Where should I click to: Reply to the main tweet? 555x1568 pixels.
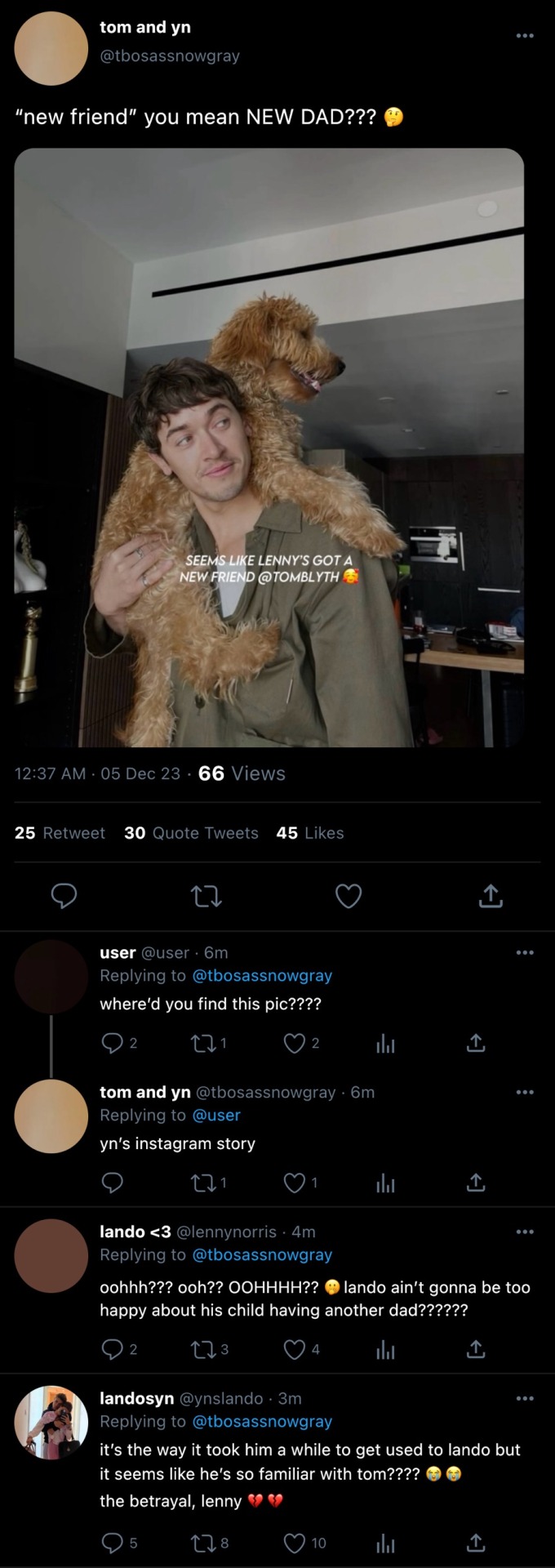[x=64, y=896]
